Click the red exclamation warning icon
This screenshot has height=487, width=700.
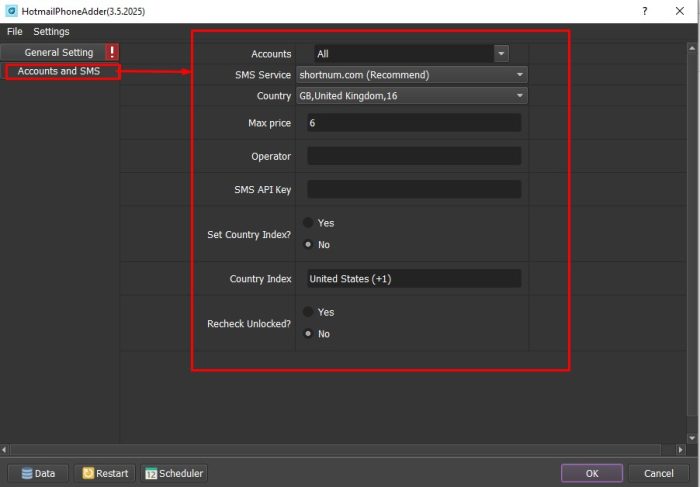click(x=112, y=52)
